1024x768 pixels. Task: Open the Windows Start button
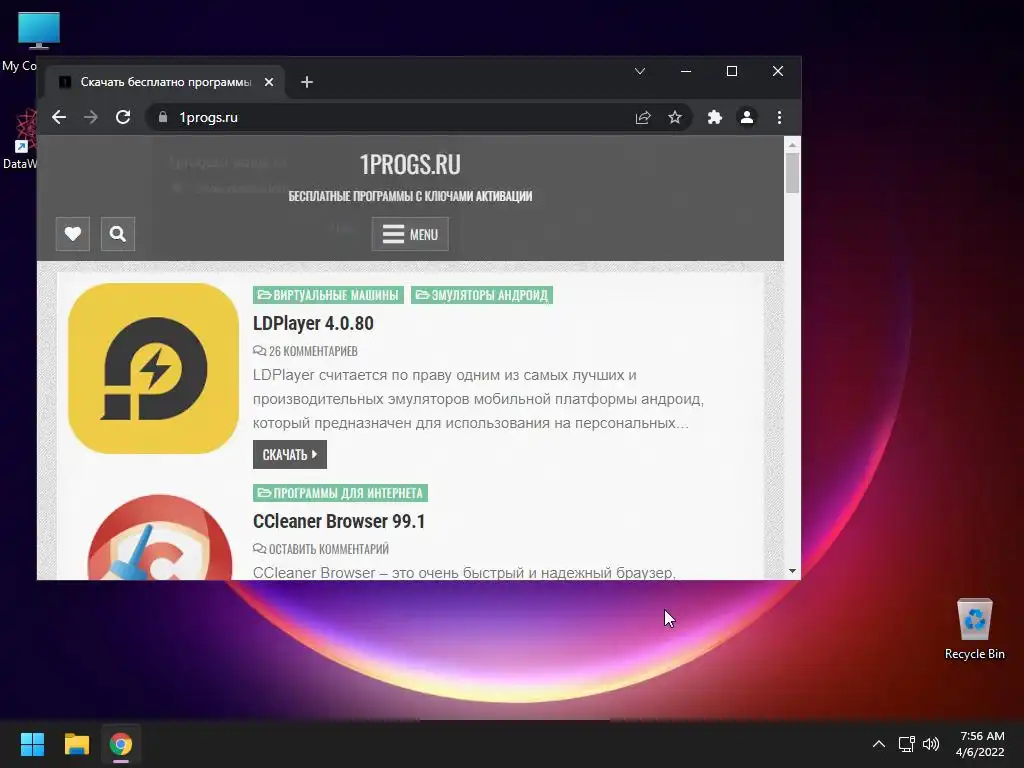(x=32, y=744)
